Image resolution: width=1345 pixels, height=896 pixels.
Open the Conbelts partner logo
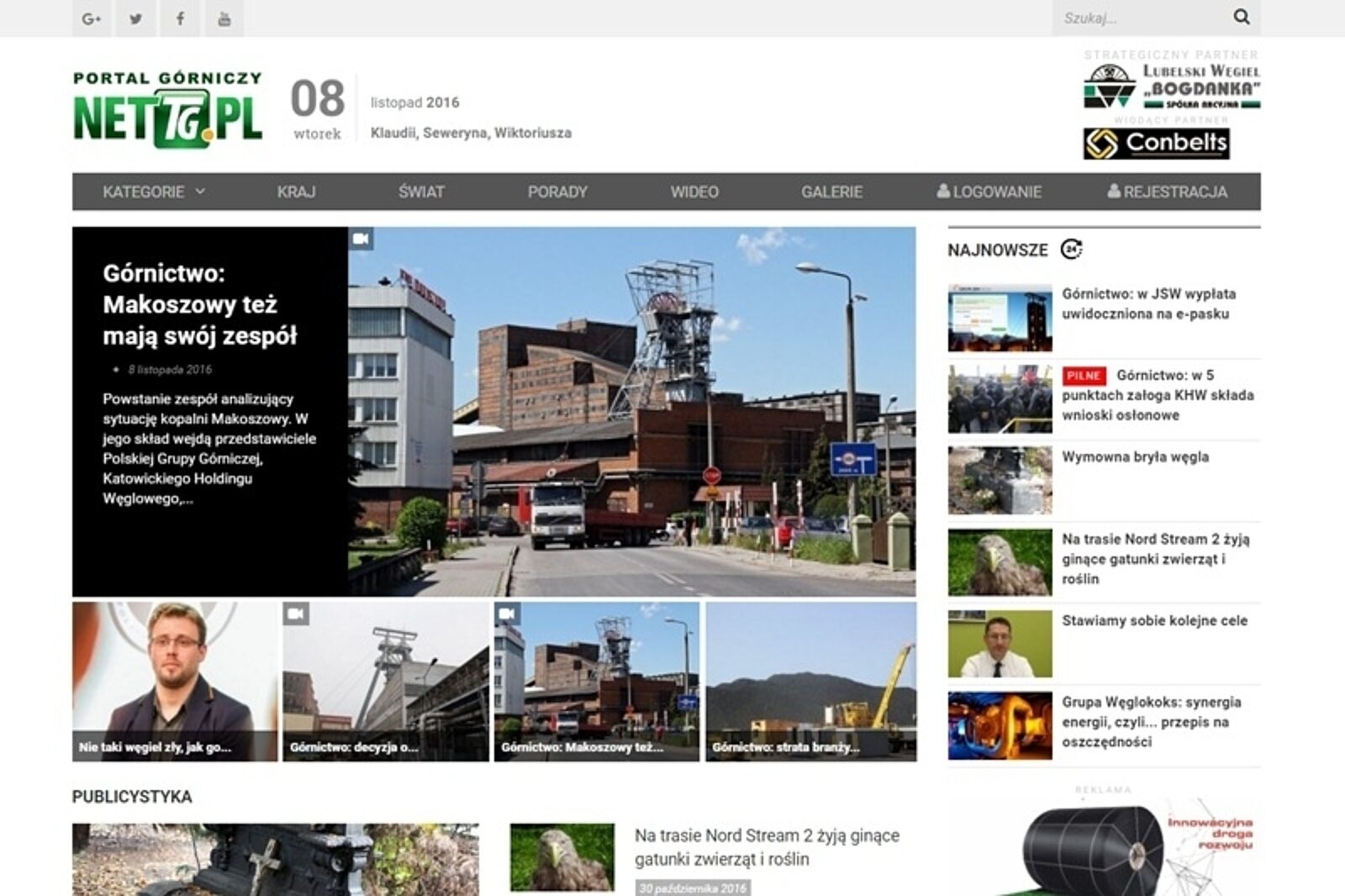1156,144
